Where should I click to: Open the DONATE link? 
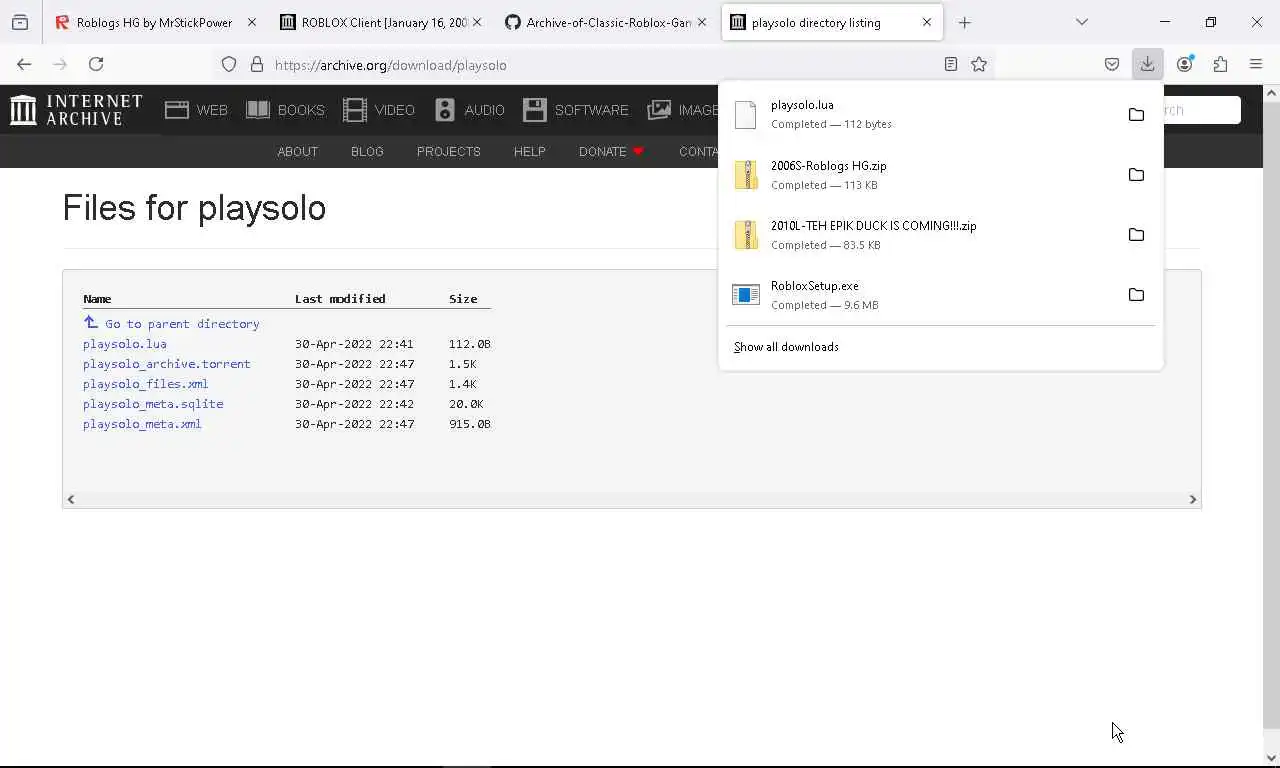[x=611, y=151]
